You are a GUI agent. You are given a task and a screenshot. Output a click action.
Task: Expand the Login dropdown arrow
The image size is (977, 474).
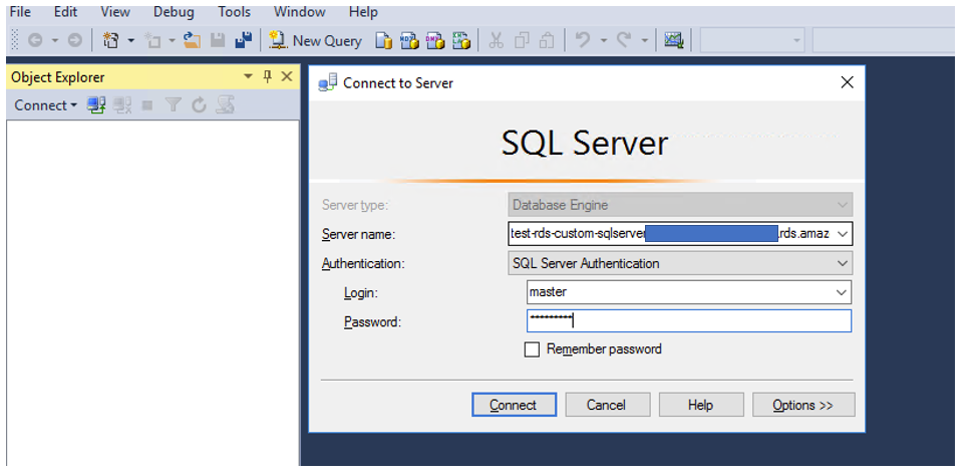pos(842,292)
